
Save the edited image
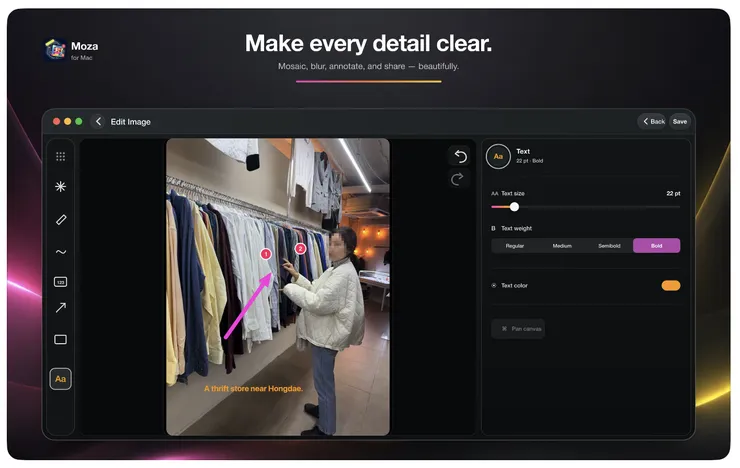680,122
